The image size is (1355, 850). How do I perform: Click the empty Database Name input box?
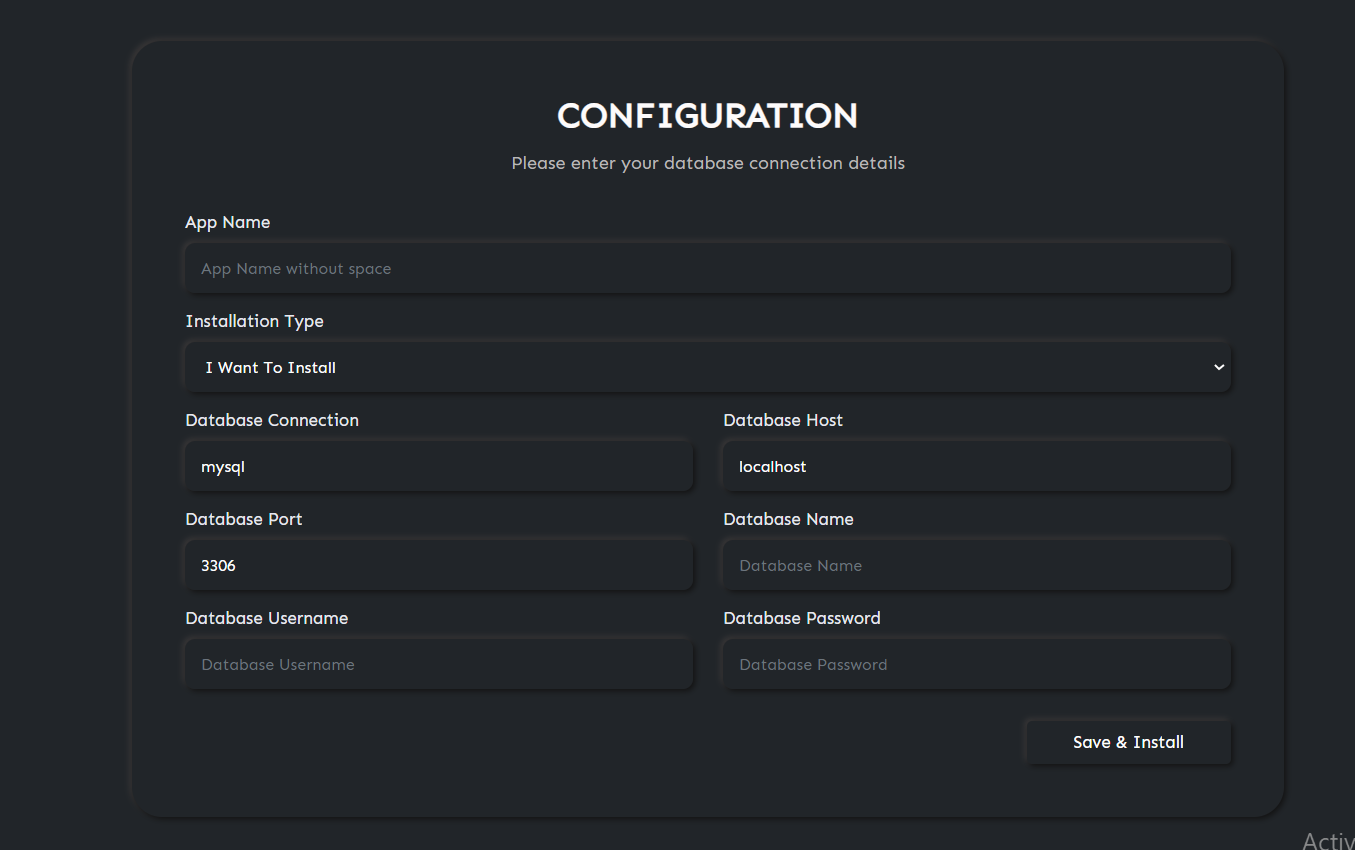coord(976,566)
